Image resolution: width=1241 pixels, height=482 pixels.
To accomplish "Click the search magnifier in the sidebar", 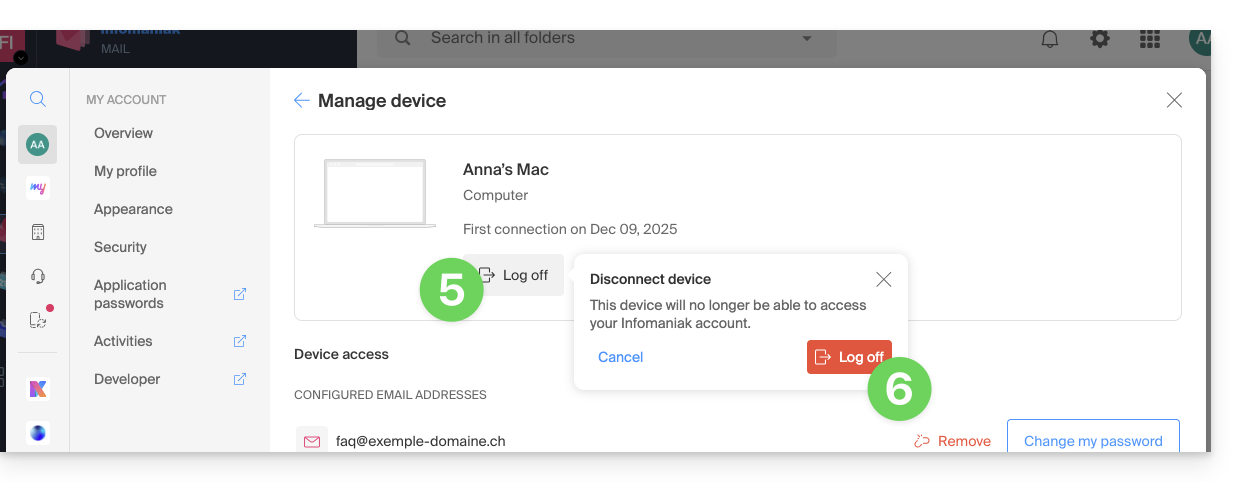I will [x=37, y=99].
